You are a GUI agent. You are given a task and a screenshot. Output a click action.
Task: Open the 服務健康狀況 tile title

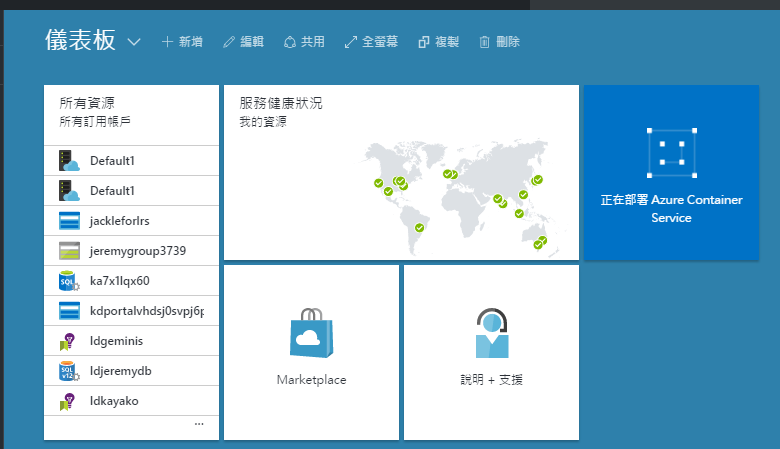(281, 103)
